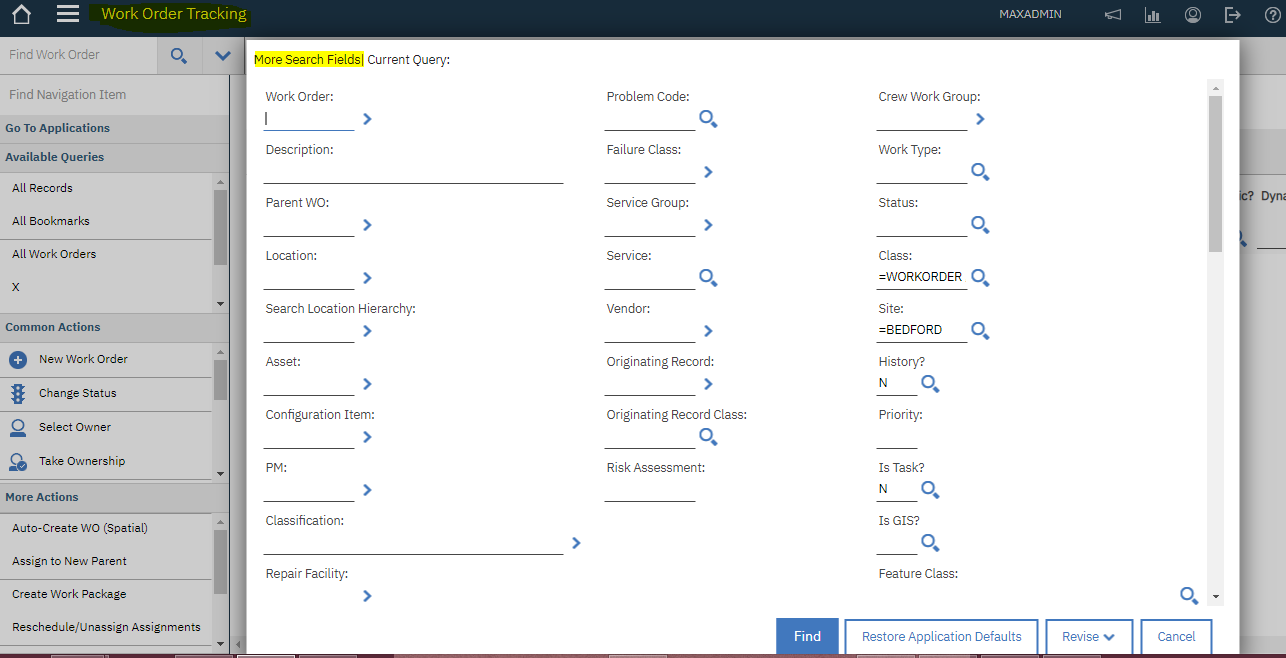This screenshot has width=1286, height=658.
Task: Click the Find button
Action: click(x=806, y=636)
